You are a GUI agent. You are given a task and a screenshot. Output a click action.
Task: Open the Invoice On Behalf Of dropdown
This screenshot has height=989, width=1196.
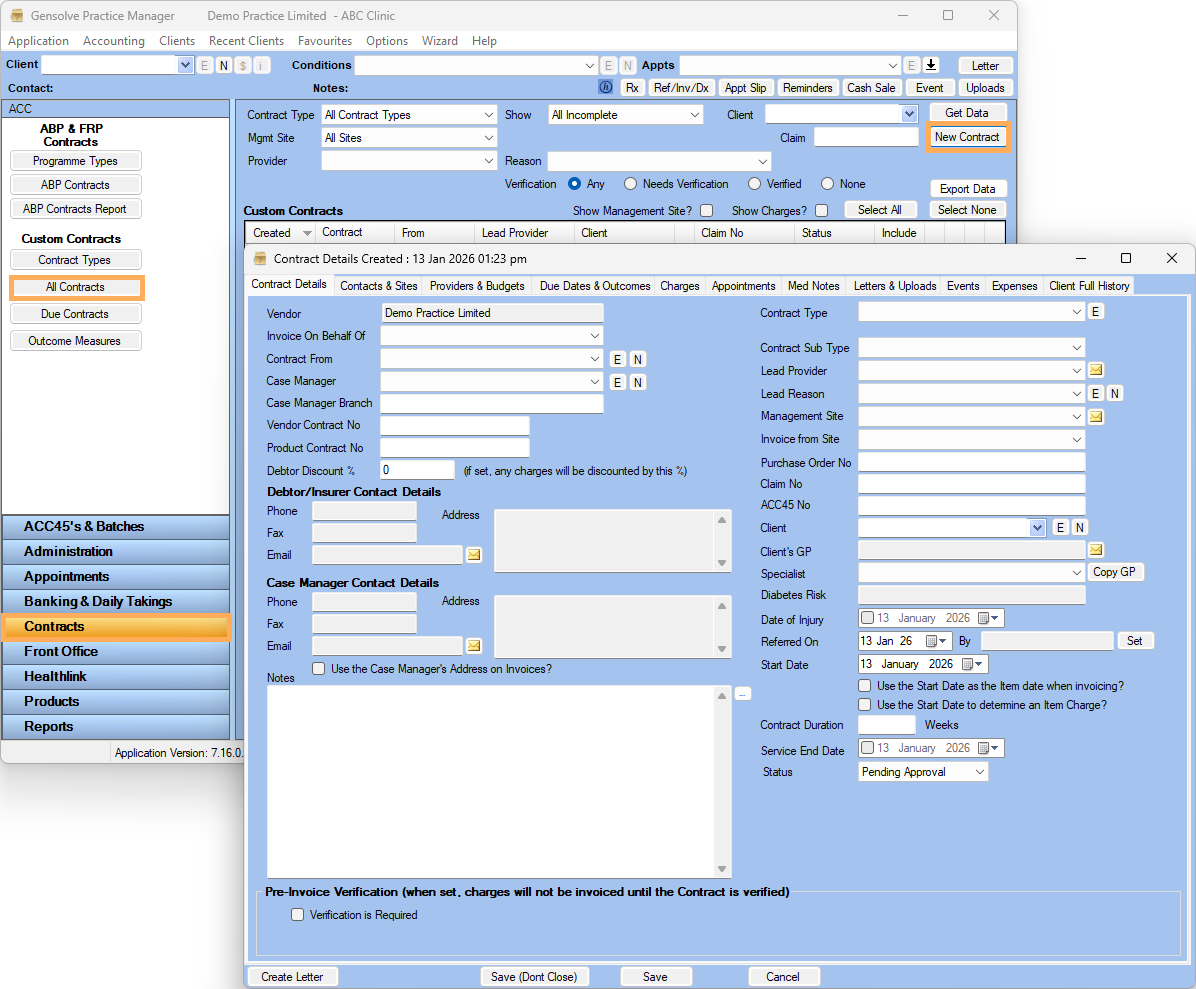(x=594, y=336)
